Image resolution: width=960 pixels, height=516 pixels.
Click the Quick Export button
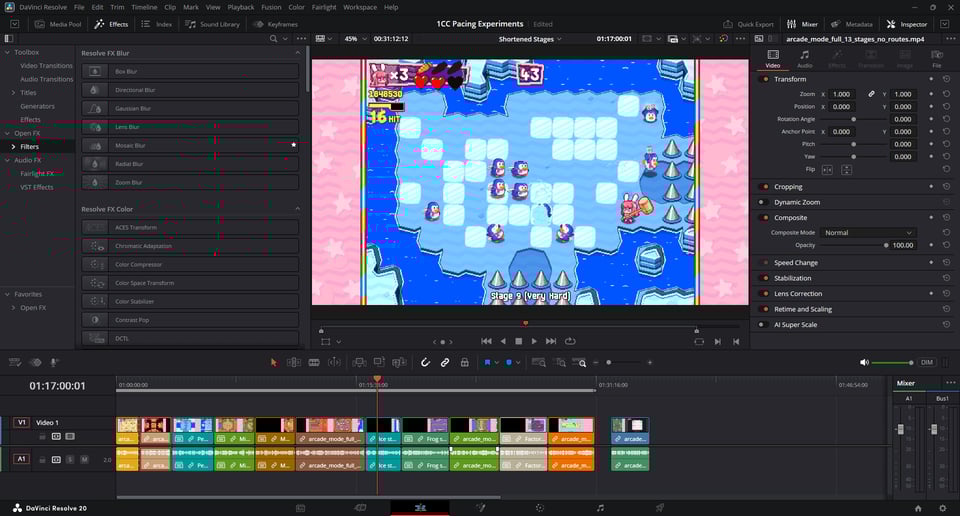pos(748,24)
